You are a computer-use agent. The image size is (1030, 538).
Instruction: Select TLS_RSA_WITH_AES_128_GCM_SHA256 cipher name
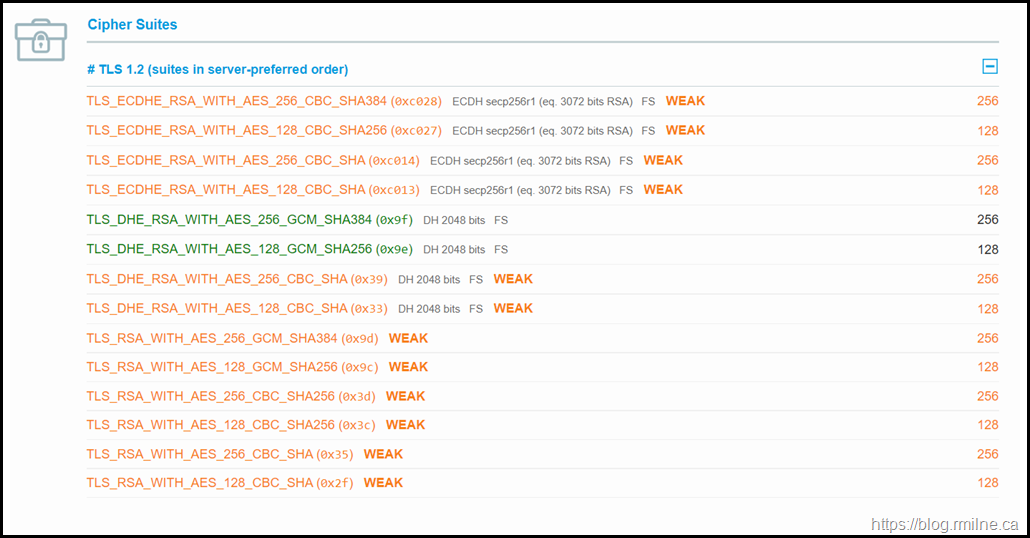coord(212,367)
